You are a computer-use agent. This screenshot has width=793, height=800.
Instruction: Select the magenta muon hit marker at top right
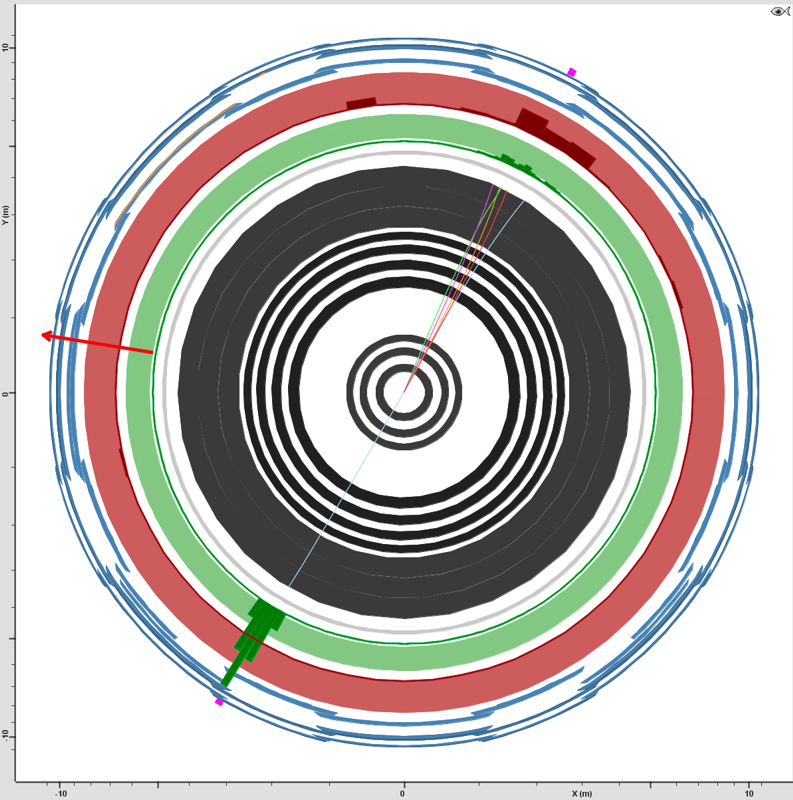point(572,72)
